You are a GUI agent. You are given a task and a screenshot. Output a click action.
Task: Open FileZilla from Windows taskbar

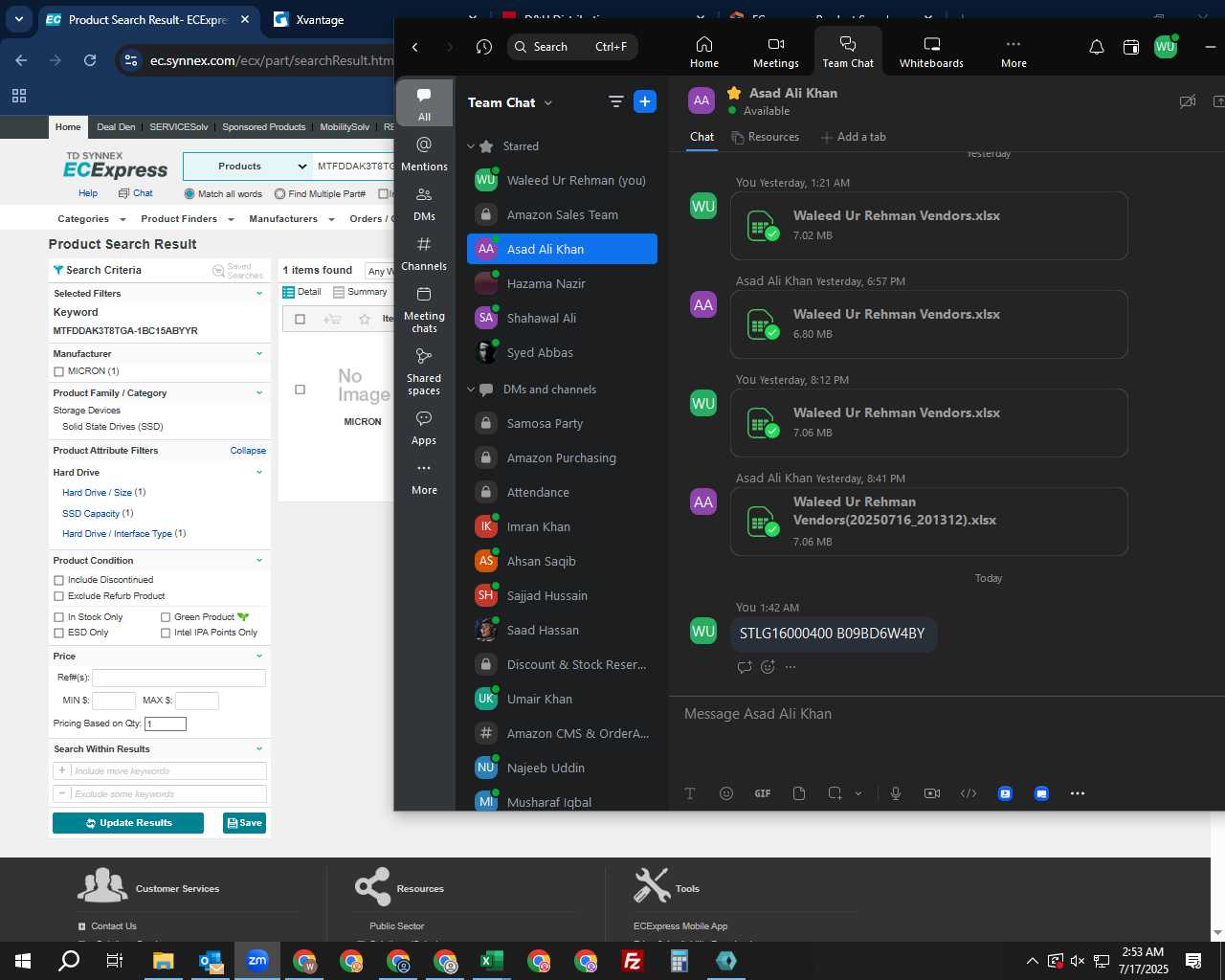pyautogui.click(x=633, y=961)
